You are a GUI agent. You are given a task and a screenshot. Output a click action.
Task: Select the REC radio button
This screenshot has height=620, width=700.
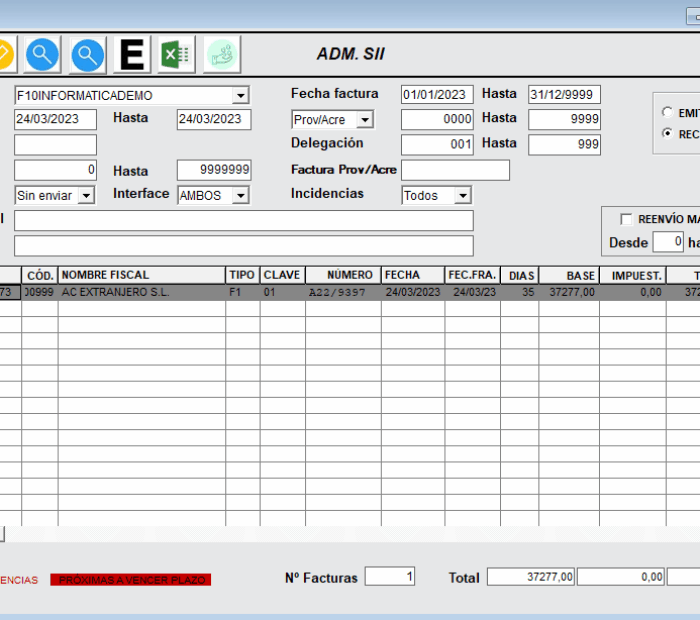click(x=668, y=133)
